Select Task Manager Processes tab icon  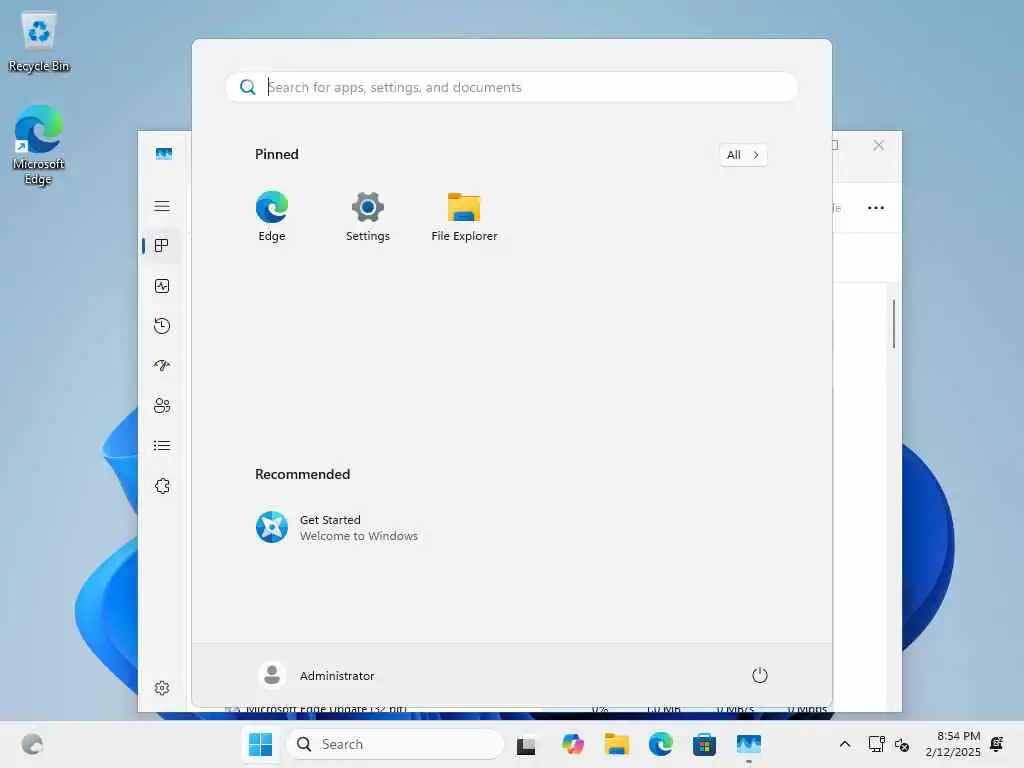(162, 246)
